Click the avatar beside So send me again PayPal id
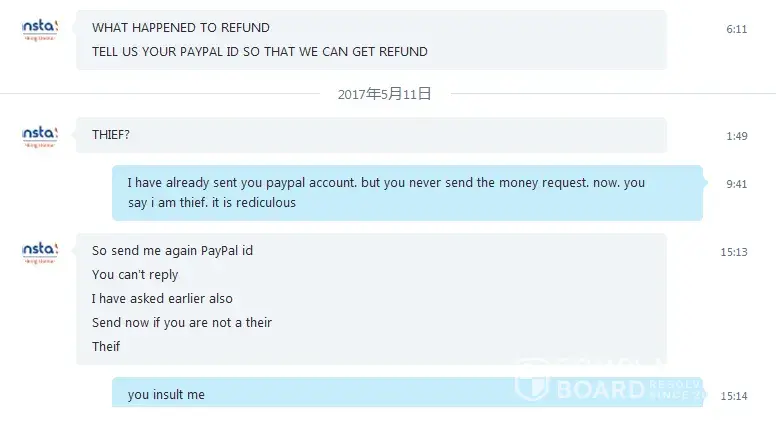This screenshot has height=421, width=776. point(40,251)
